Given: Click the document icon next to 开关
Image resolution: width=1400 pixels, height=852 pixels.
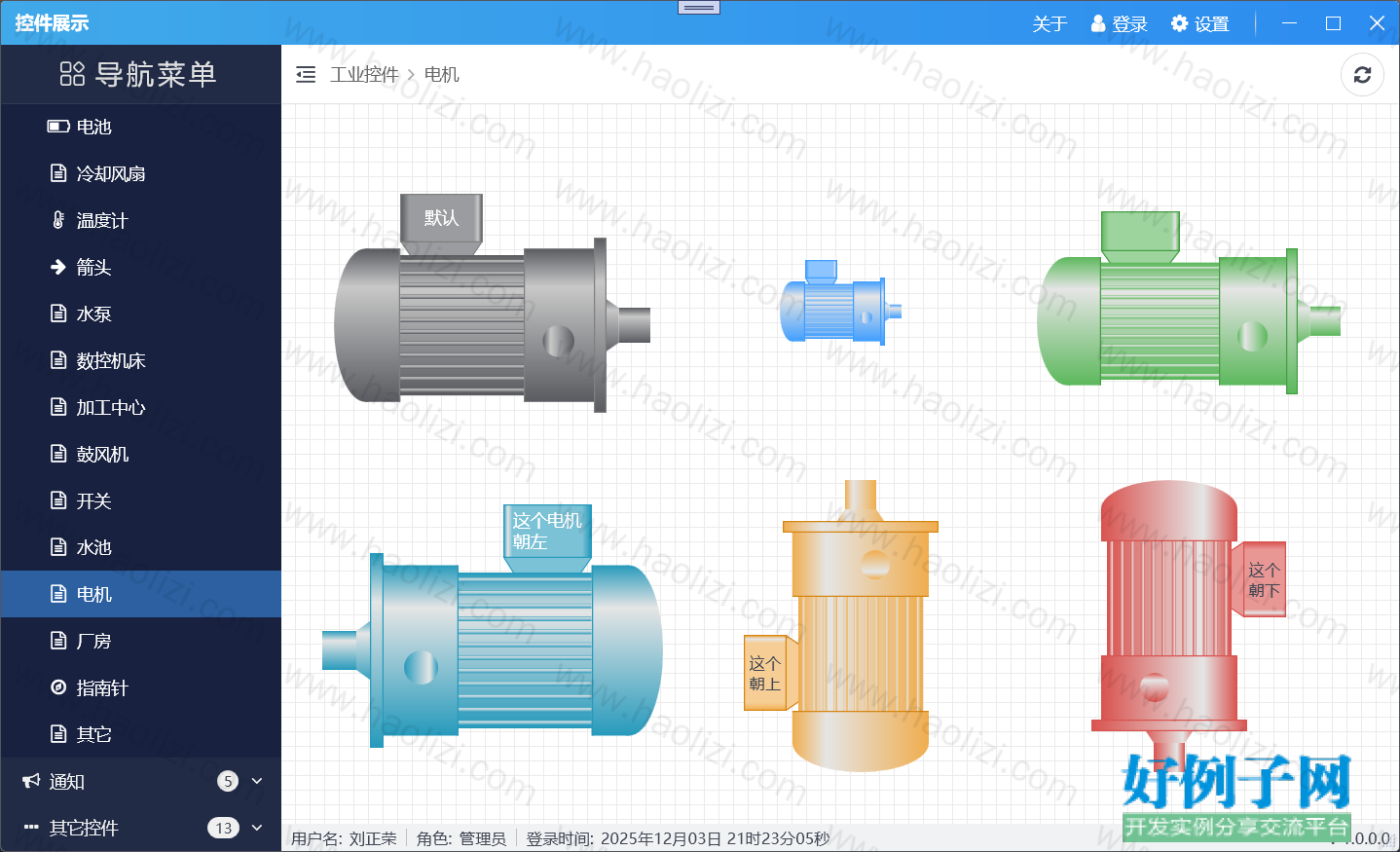Looking at the screenshot, I should [x=58, y=500].
